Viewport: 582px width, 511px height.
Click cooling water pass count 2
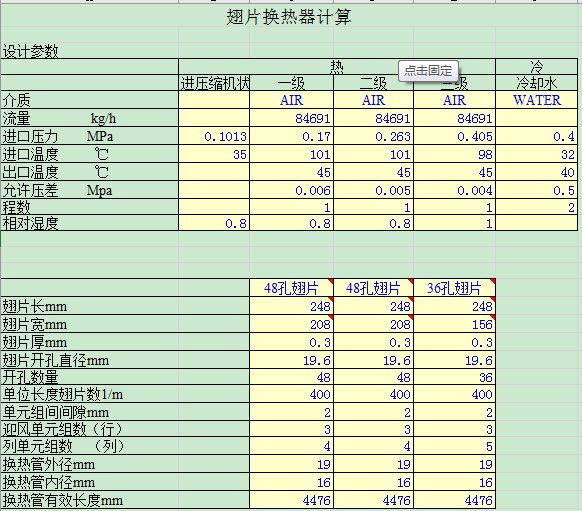(537, 207)
